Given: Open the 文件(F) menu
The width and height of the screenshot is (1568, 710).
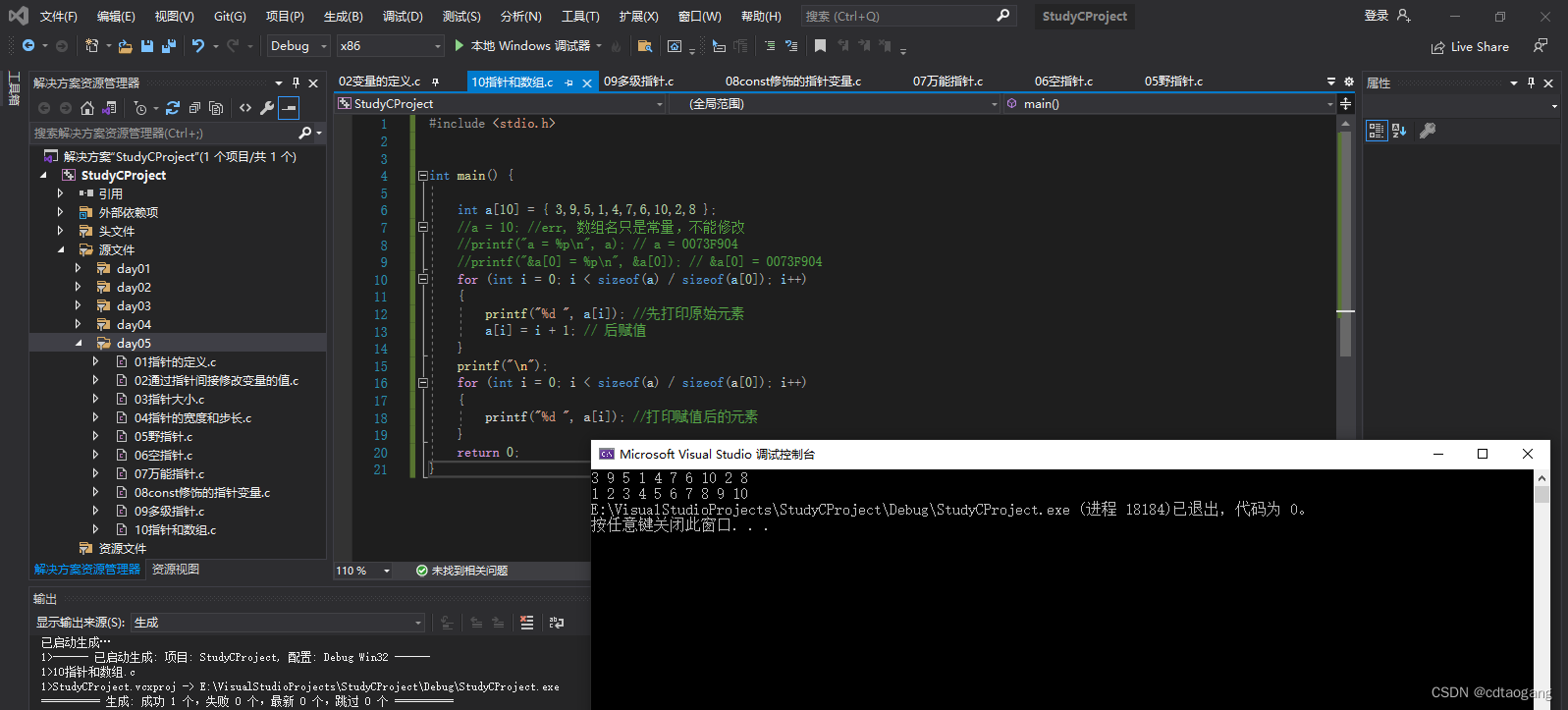Looking at the screenshot, I should 58,17.
